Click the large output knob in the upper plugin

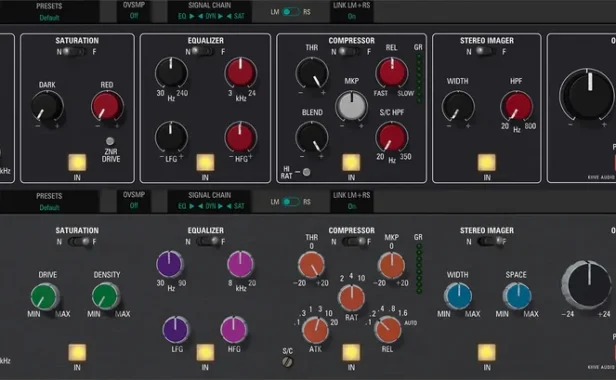(587, 94)
